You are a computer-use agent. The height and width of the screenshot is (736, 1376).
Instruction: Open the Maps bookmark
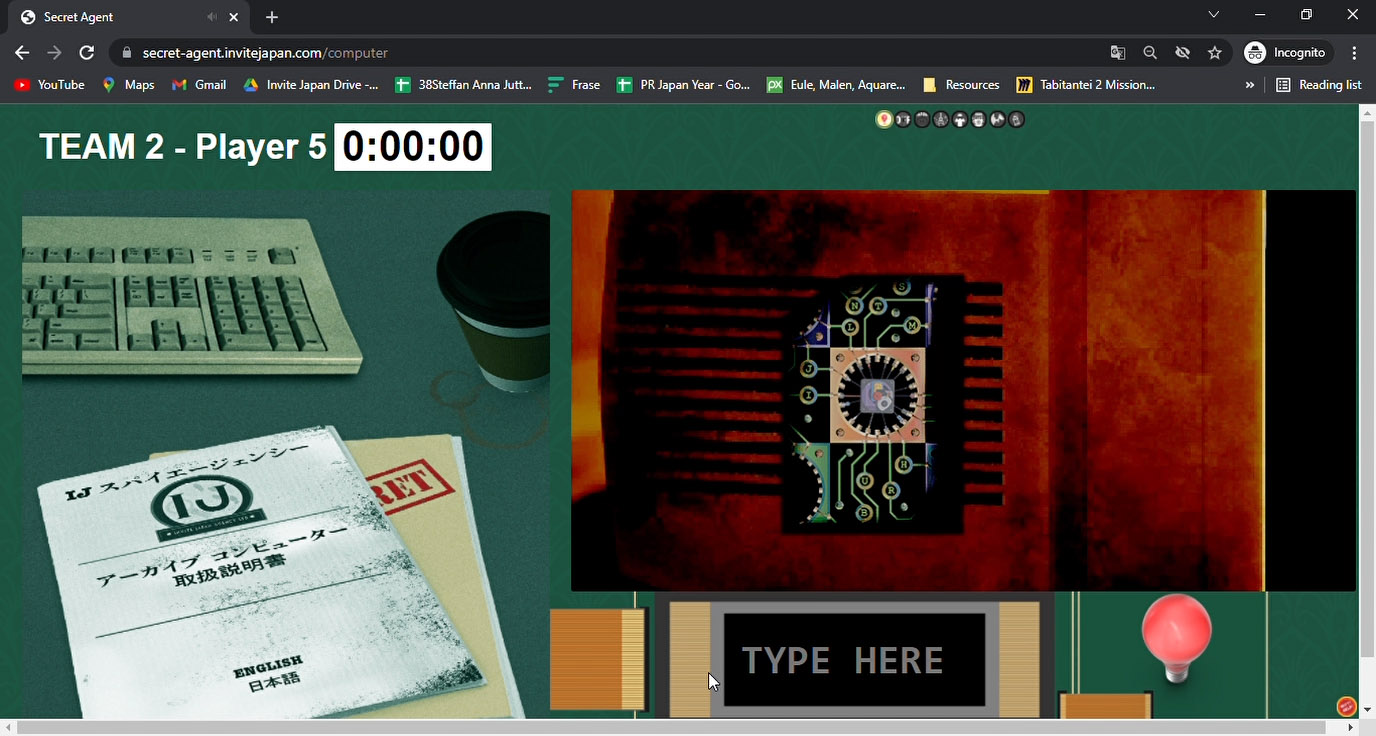pyautogui.click(x=128, y=85)
